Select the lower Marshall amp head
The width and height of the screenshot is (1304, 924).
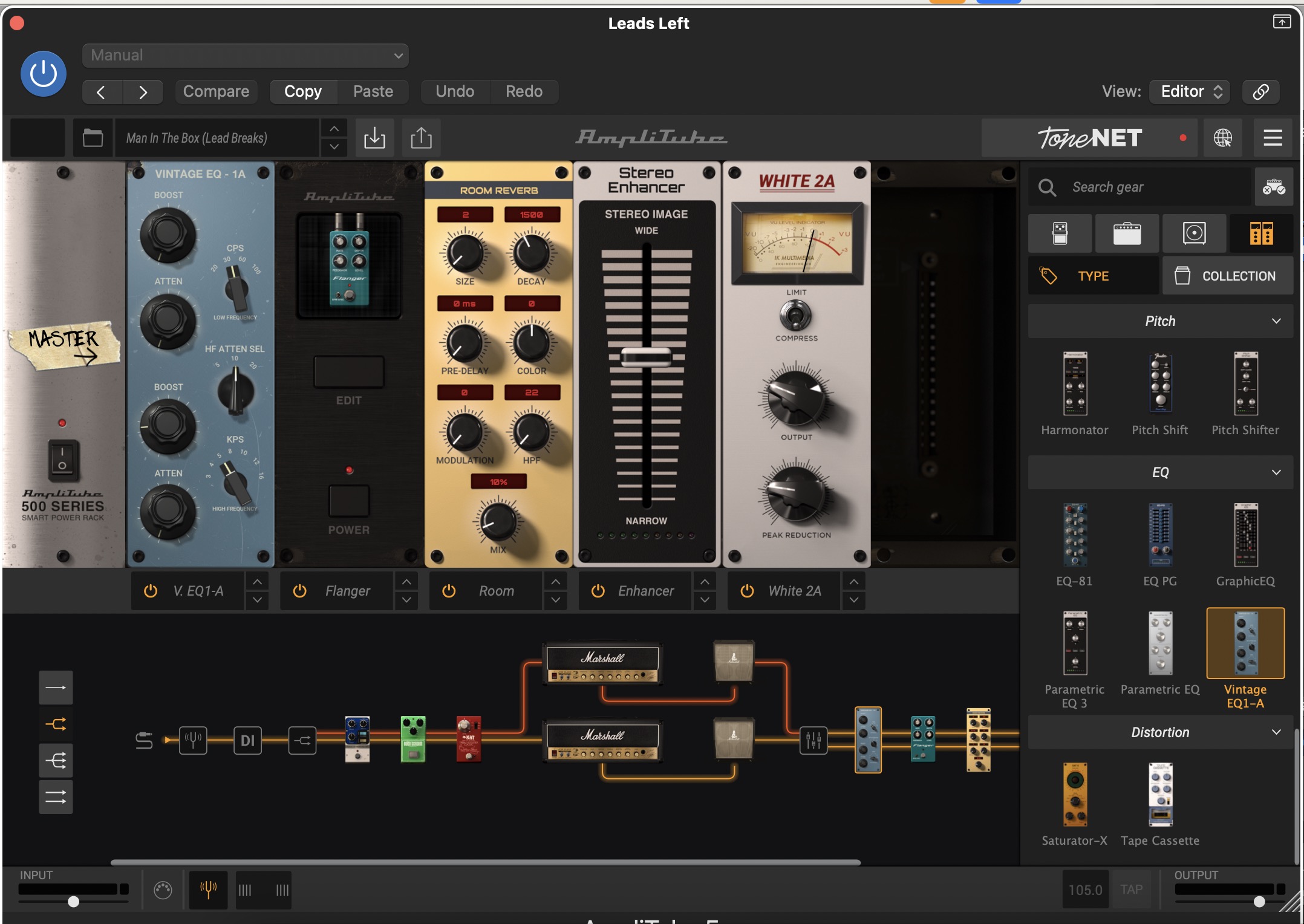pos(602,741)
